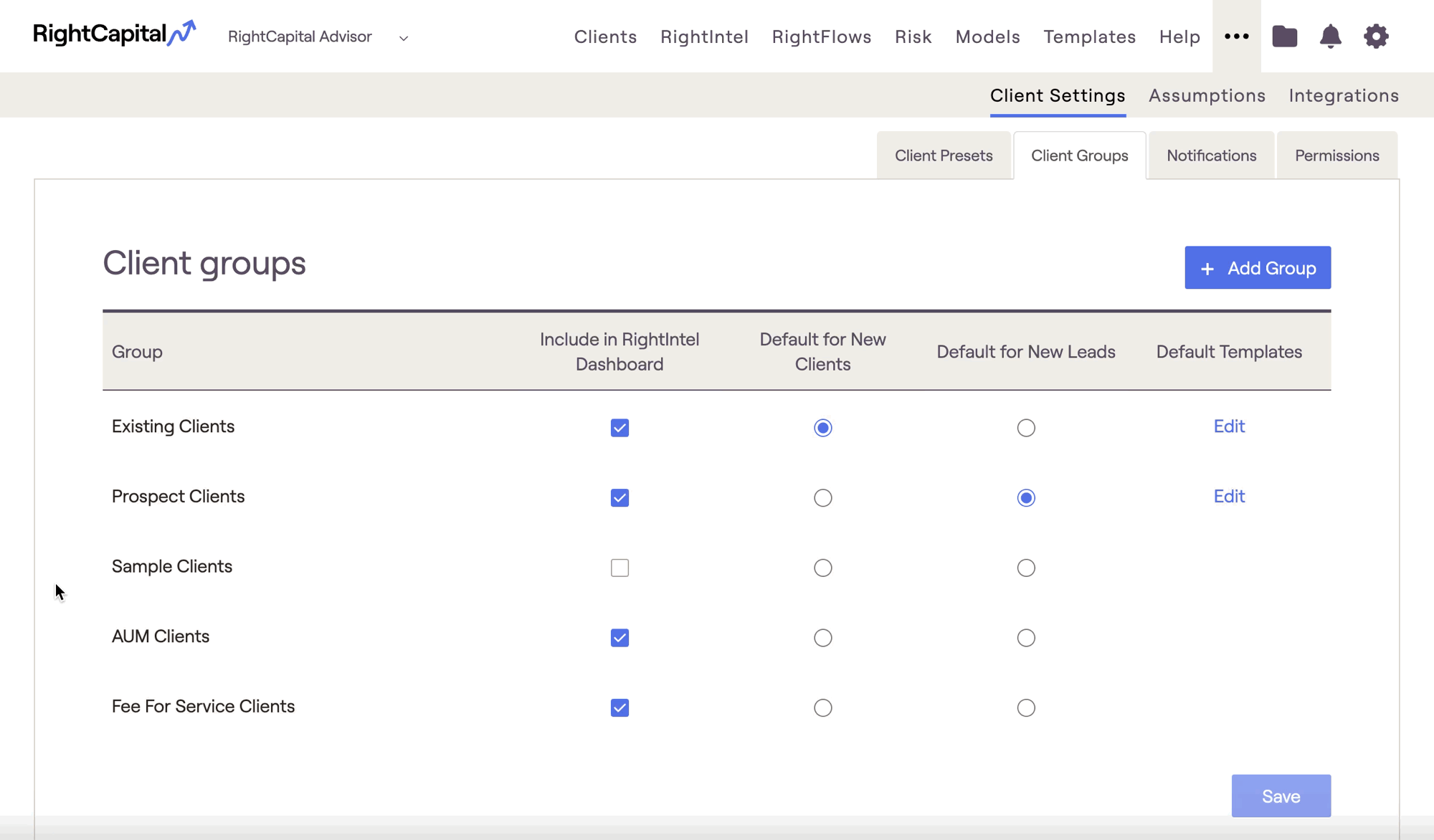This screenshot has width=1434, height=840.
Task: Open RightFlows in the top navigation
Action: [x=822, y=37]
